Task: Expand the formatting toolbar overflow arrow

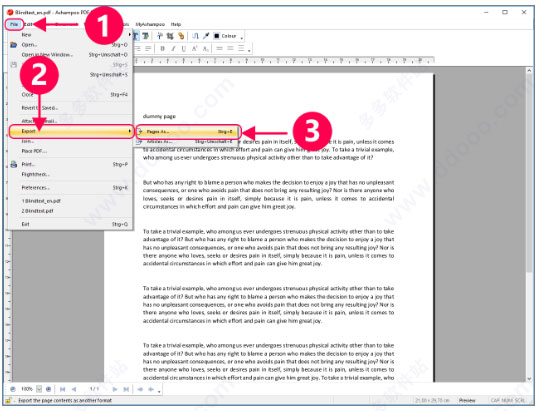Action: coord(249,51)
